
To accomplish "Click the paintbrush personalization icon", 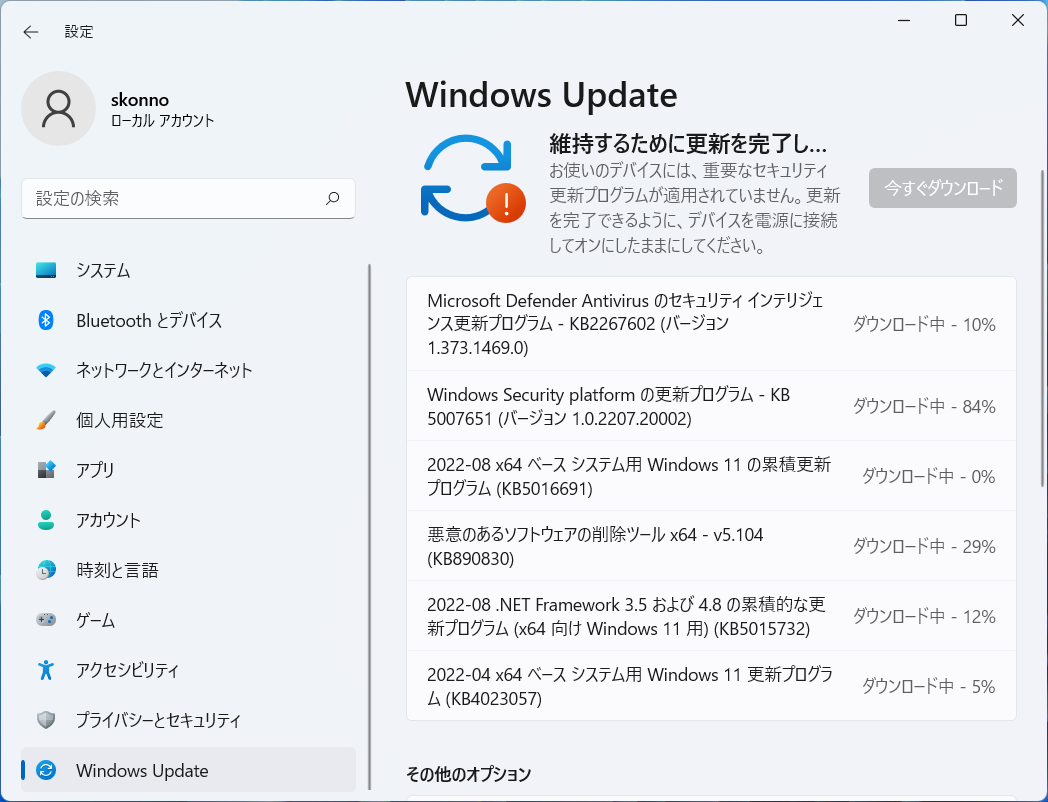I will (45, 420).
